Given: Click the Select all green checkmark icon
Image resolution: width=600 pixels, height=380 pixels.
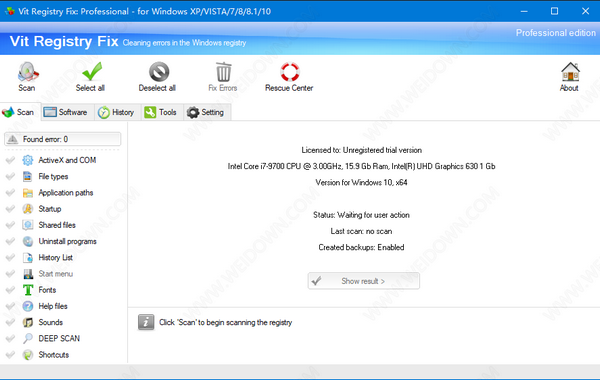Looking at the screenshot, I should pos(92,72).
